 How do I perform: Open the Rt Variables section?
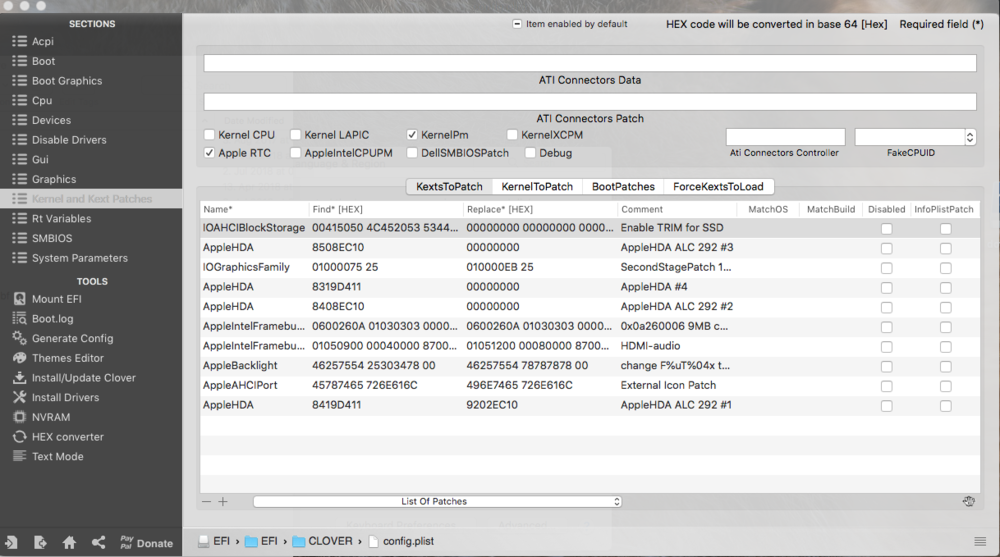coord(61,219)
